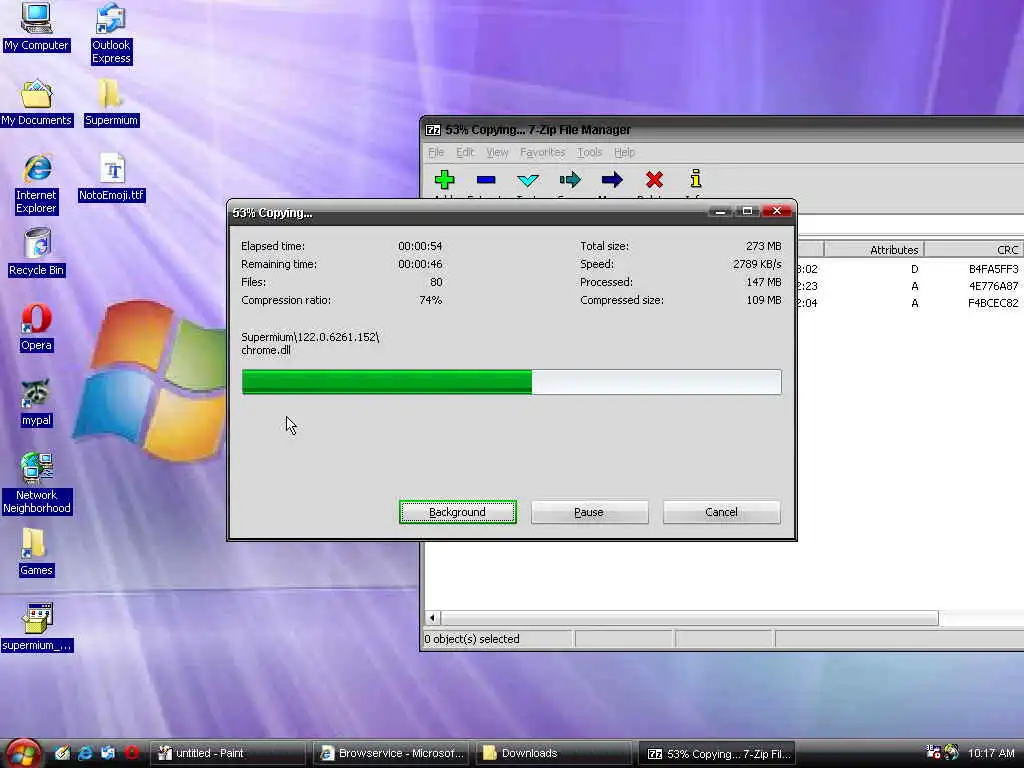Image resolution: width=1024 pixels, height=768 pixels.
Task: Open the View menu in 7-Zip
Action: (x=497, y=152)
